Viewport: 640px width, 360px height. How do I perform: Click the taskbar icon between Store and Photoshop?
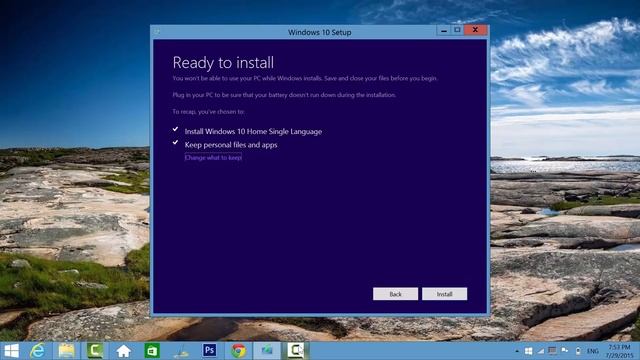[x=181, y=351]
